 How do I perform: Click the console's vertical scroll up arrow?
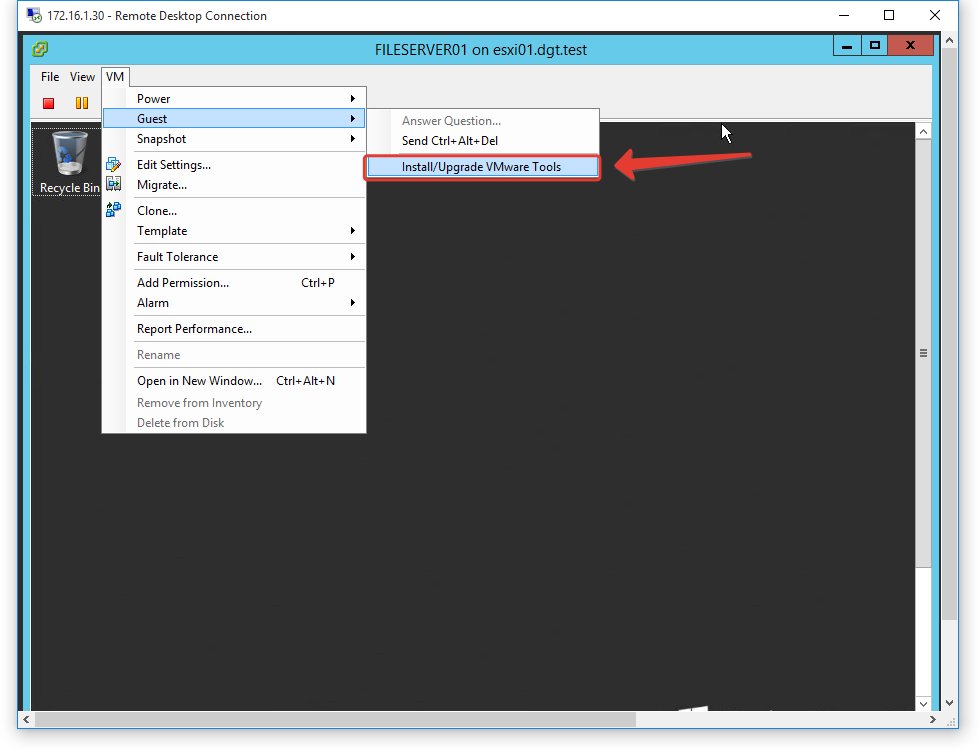click(923, 131)
